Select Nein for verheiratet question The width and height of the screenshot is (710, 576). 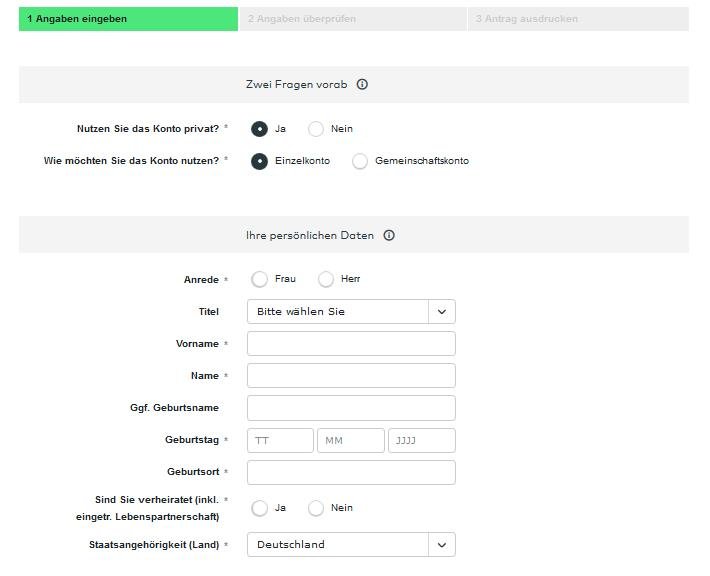pos(316,508)
